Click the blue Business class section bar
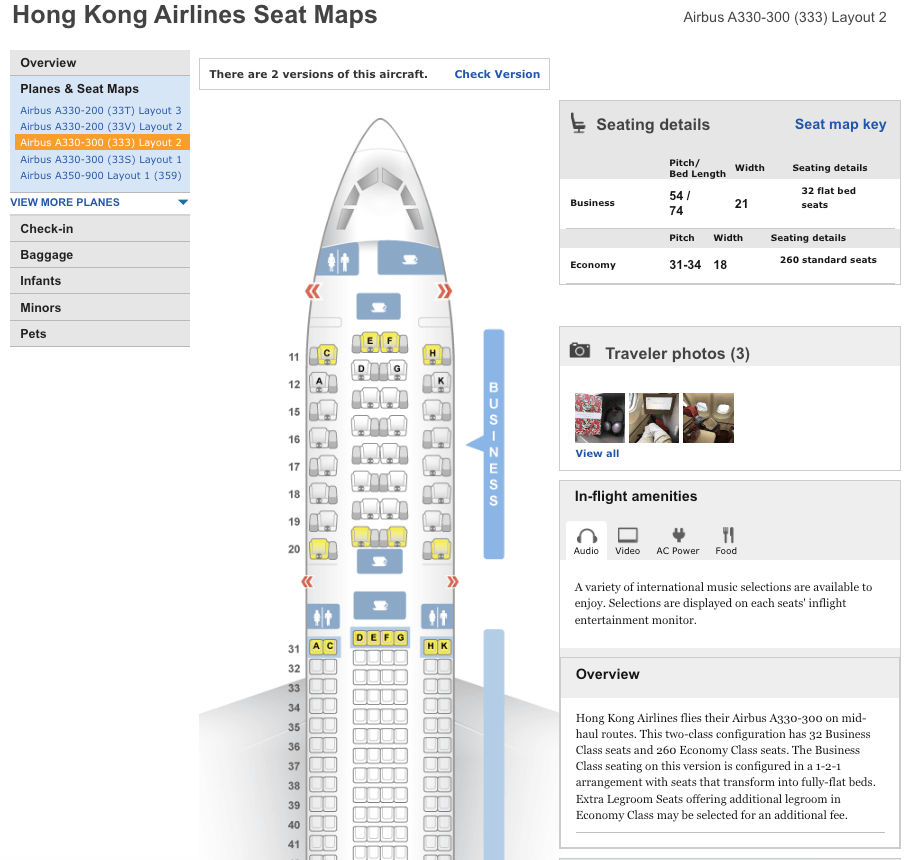Image resolution: width=912 pixels, height=860 pixels. [493, 443]
